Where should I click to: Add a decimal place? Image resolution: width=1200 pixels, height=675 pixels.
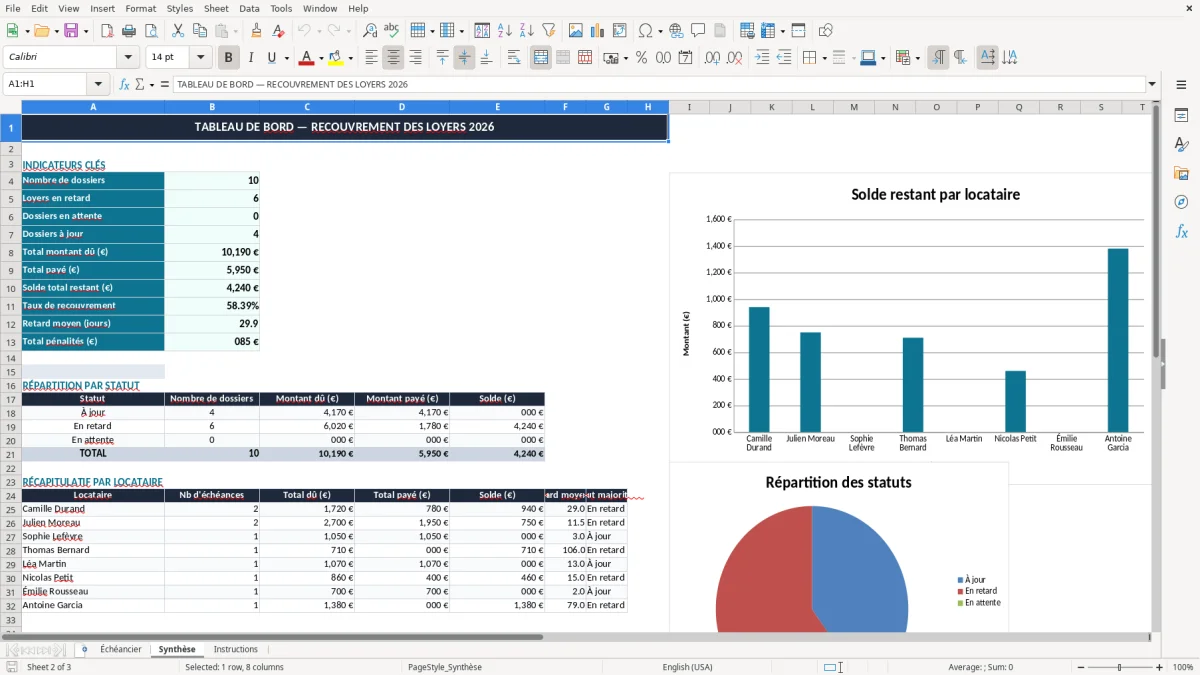(713, 58)
